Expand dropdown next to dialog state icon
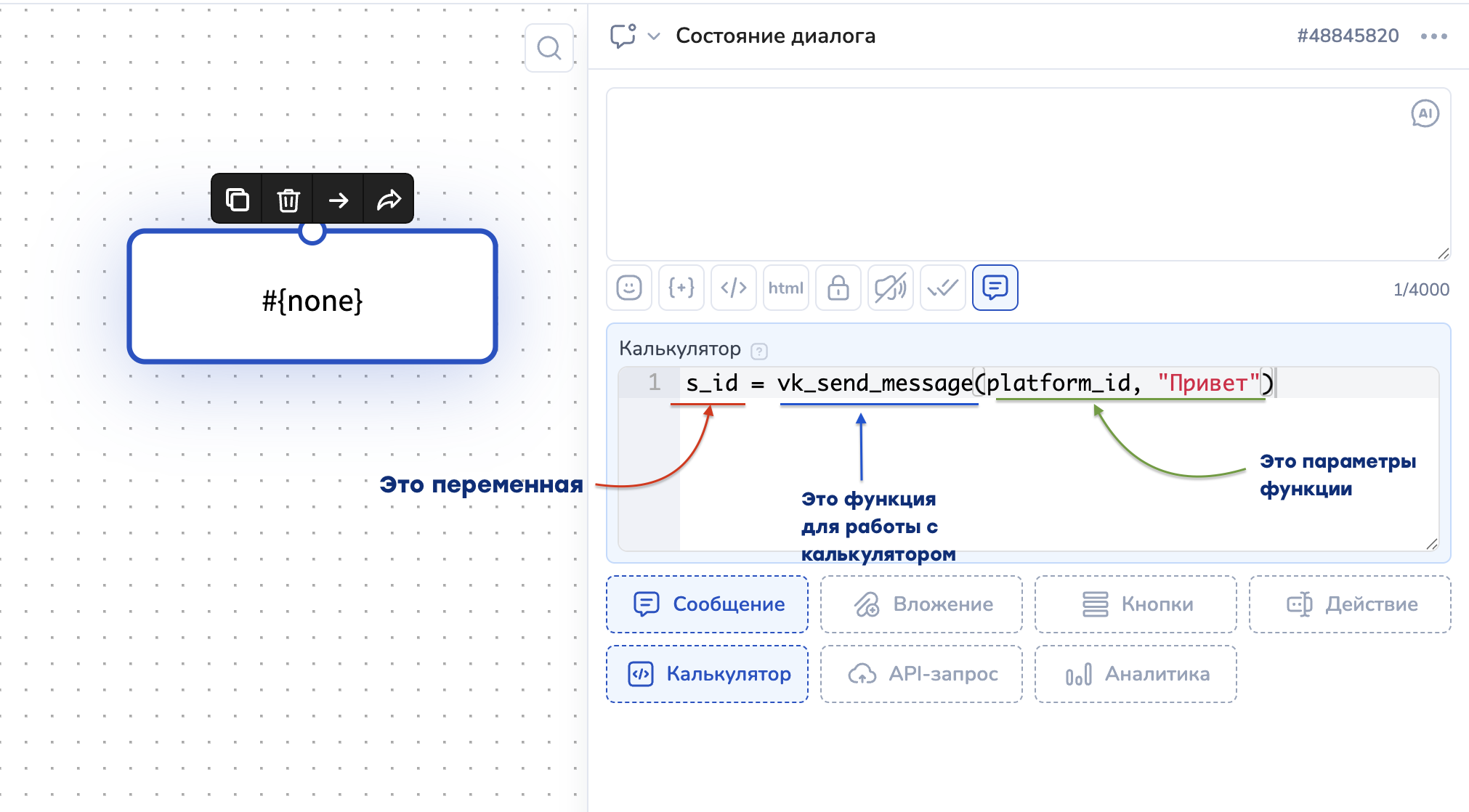Viewport: 1469px width, 812px height. point(654,36)
